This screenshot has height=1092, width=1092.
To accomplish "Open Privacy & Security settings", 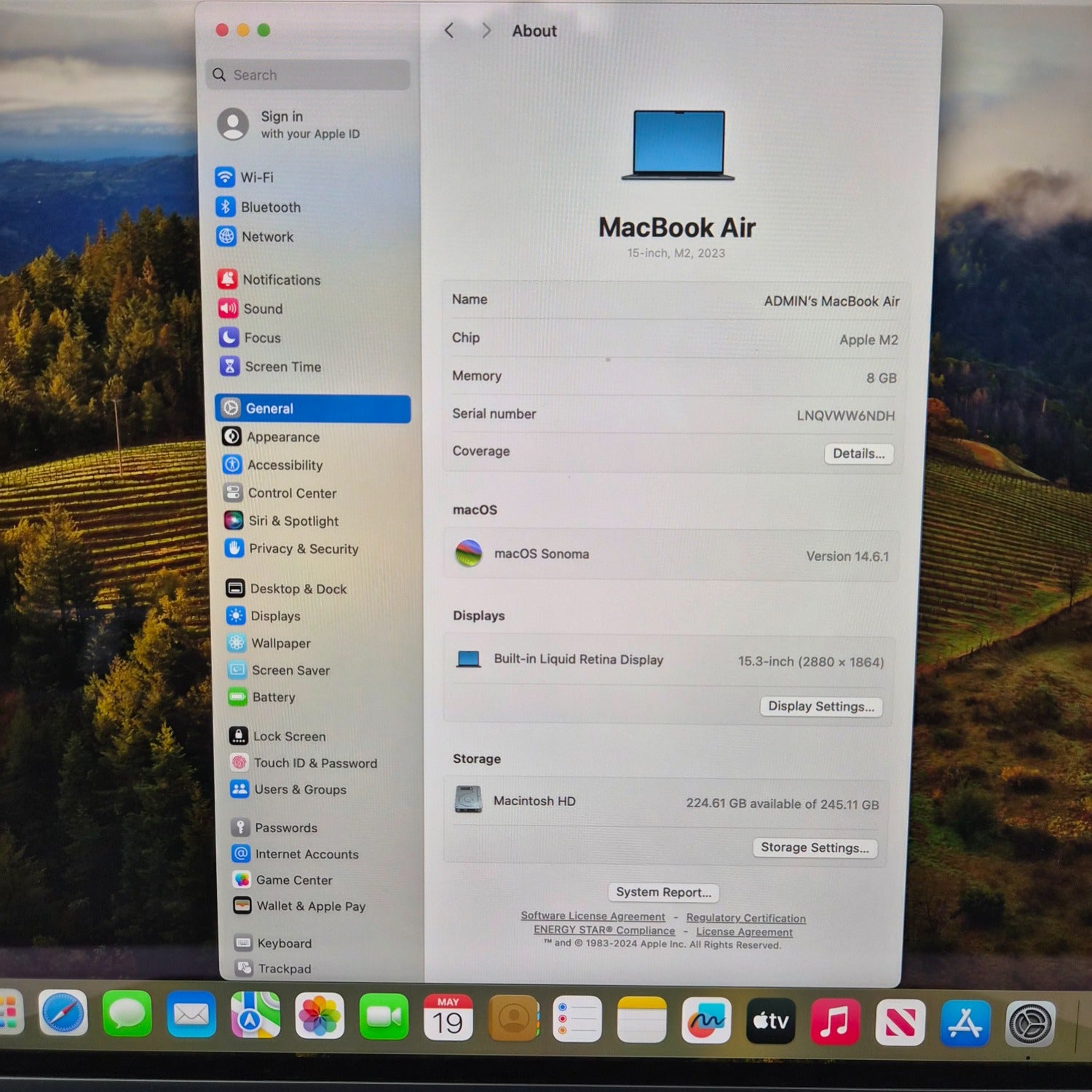I will [292, 548].
